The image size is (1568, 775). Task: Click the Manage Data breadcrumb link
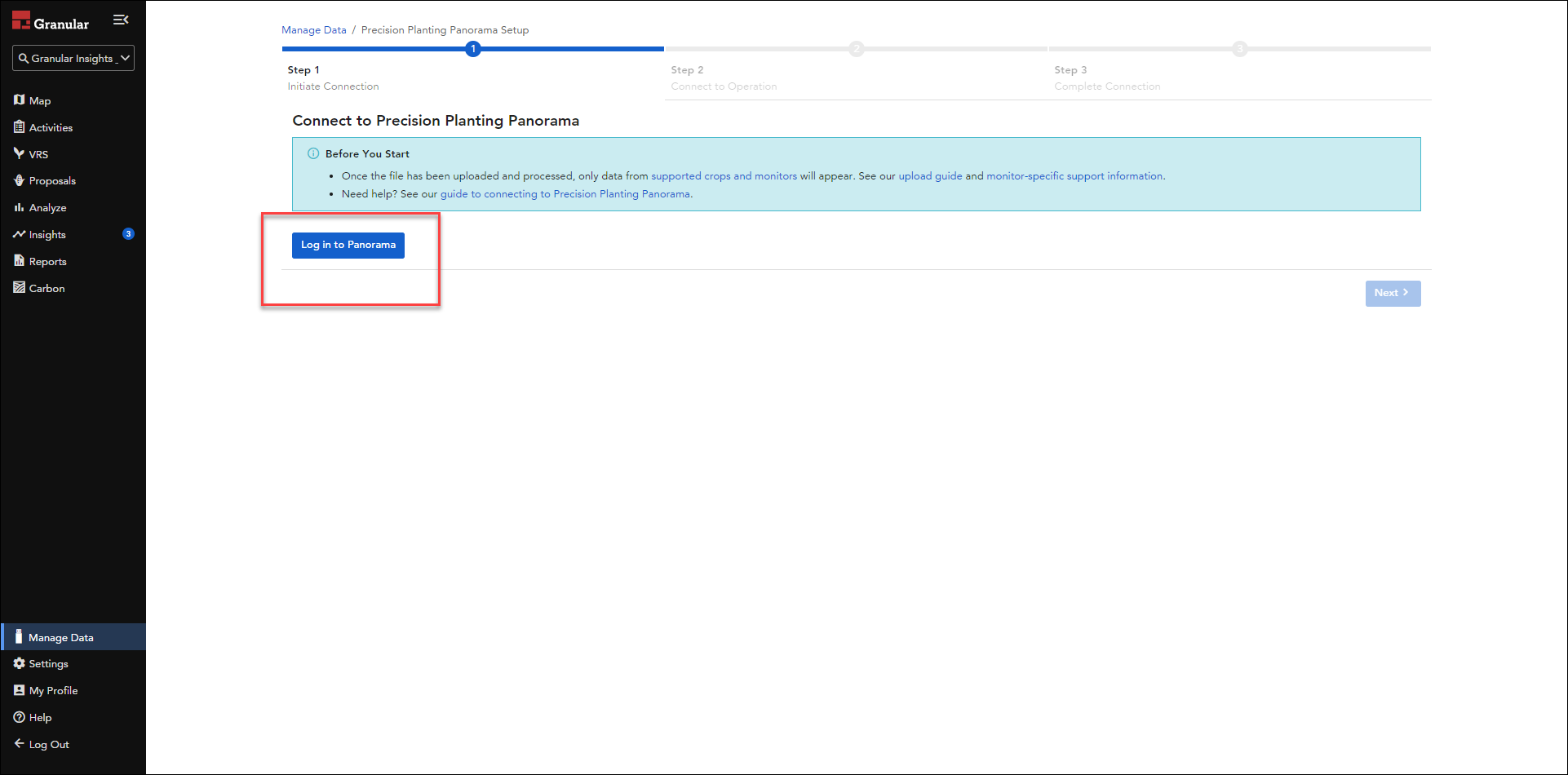[314, 30]
